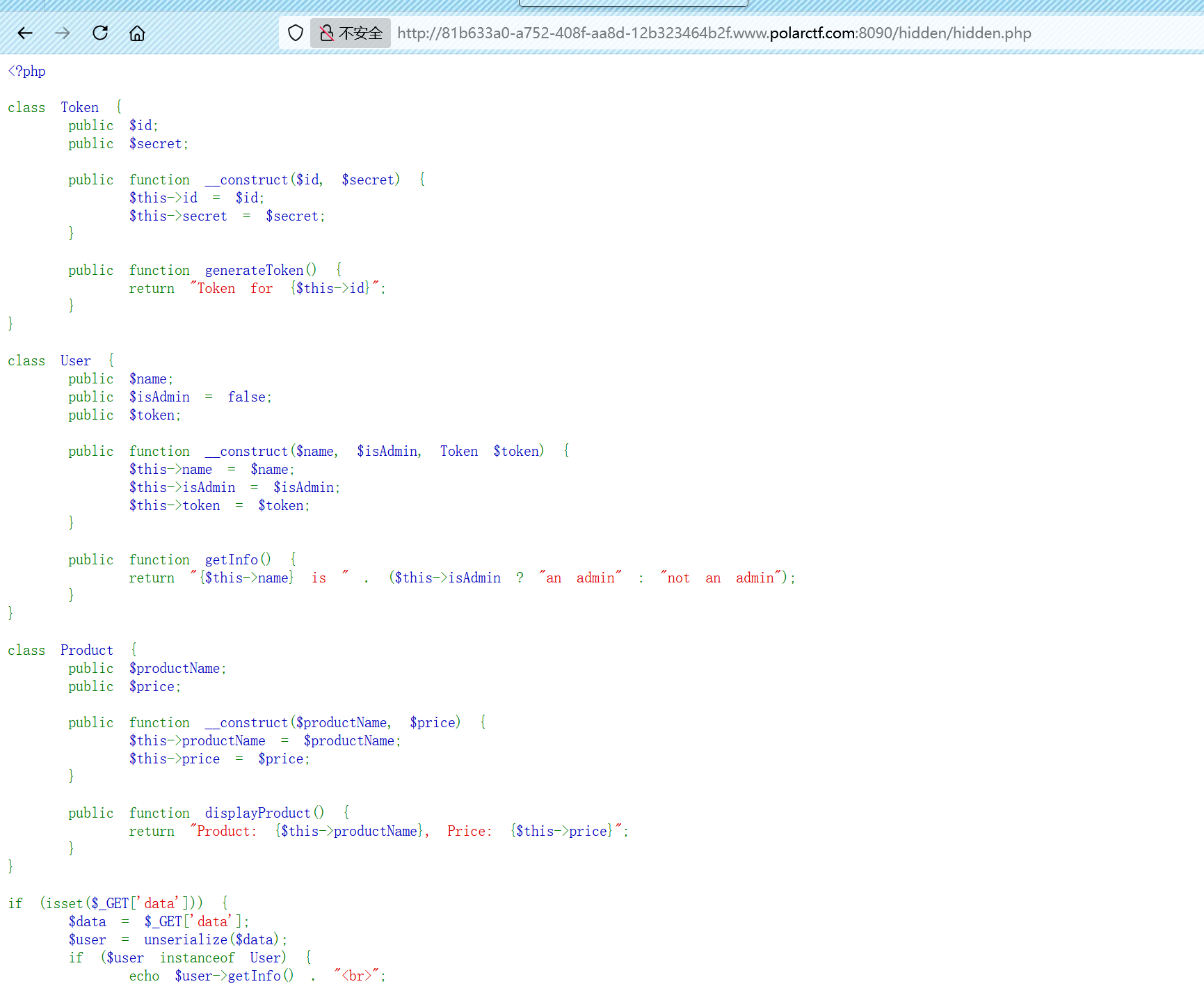Click the "$this->token = $token;" line

click(x=219, y=505)
